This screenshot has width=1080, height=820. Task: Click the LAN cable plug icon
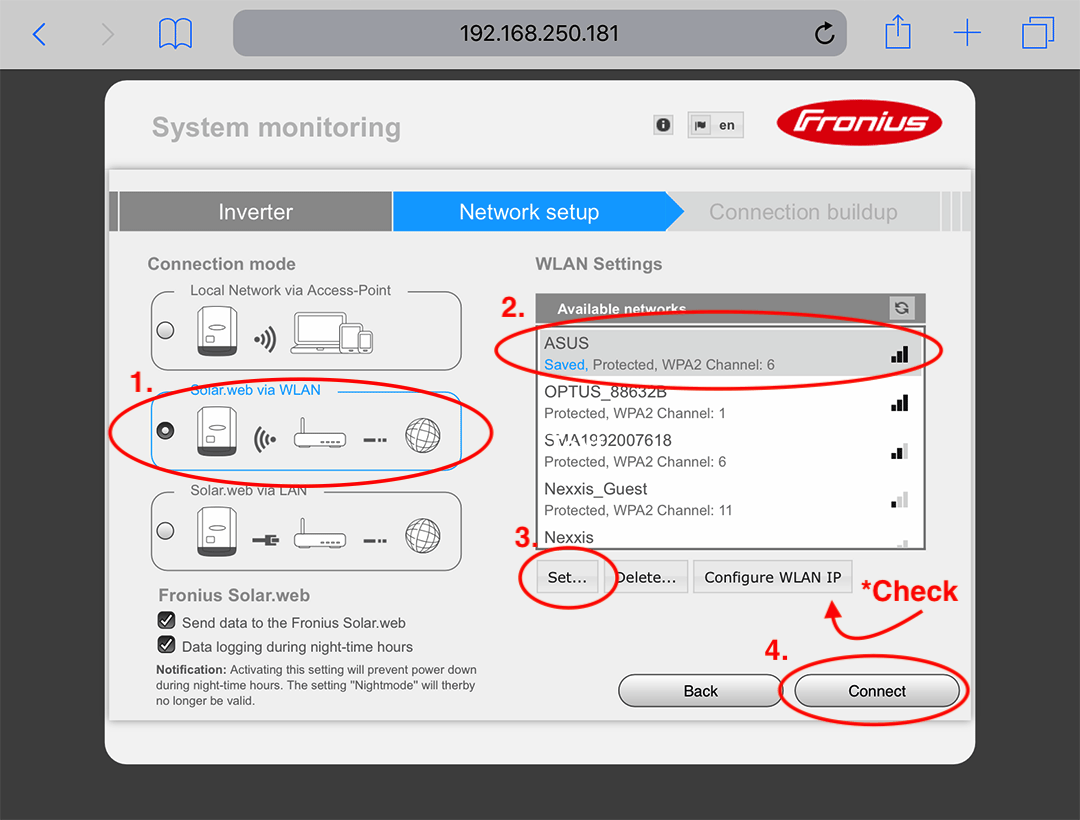266,540
